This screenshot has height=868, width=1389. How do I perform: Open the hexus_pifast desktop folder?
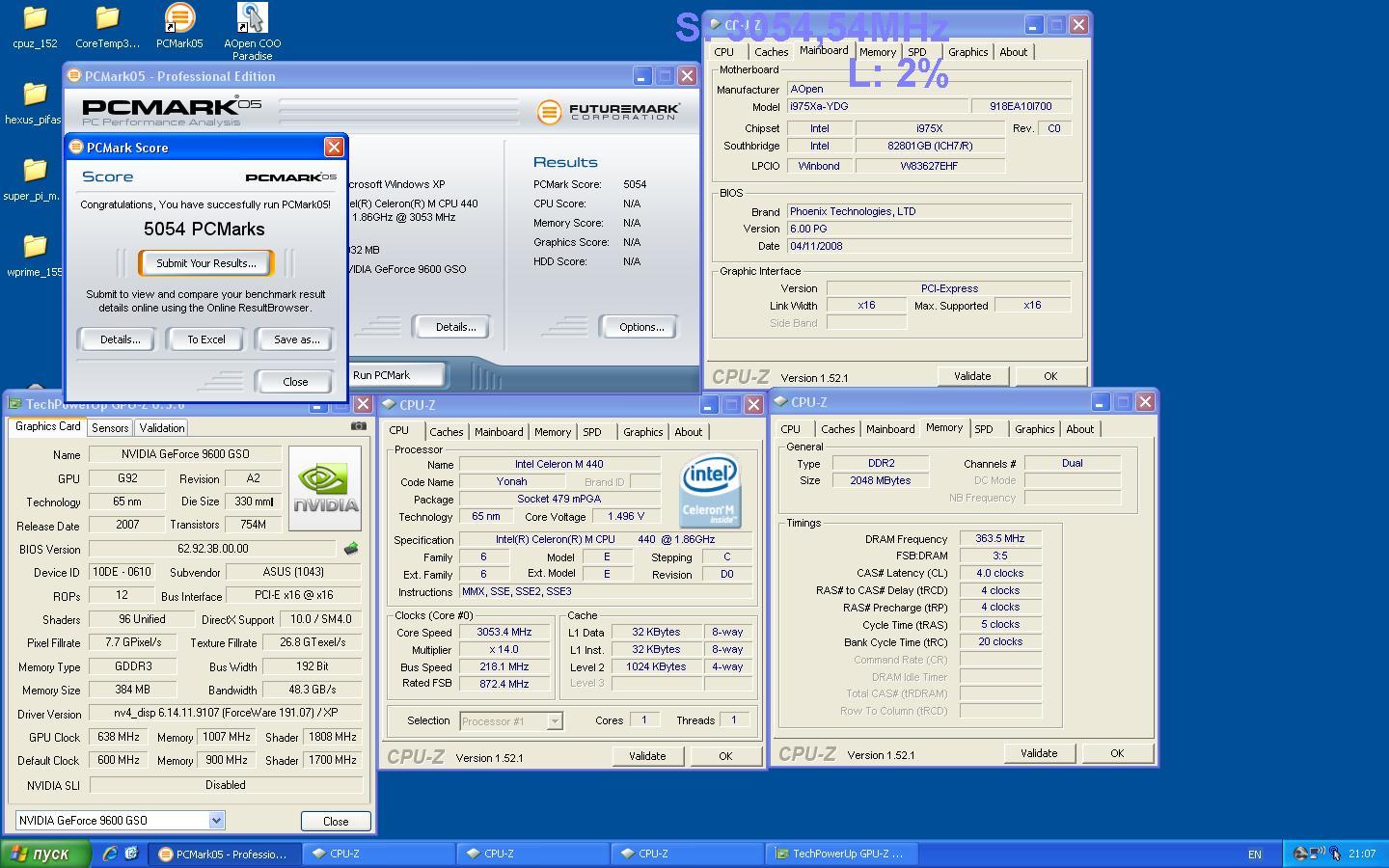coord(35,103)
